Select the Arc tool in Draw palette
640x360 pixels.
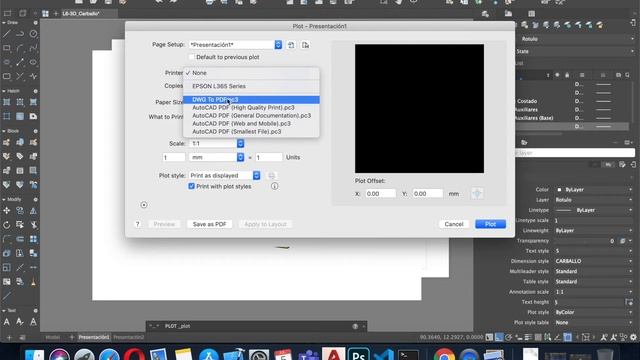coord(20,48)
